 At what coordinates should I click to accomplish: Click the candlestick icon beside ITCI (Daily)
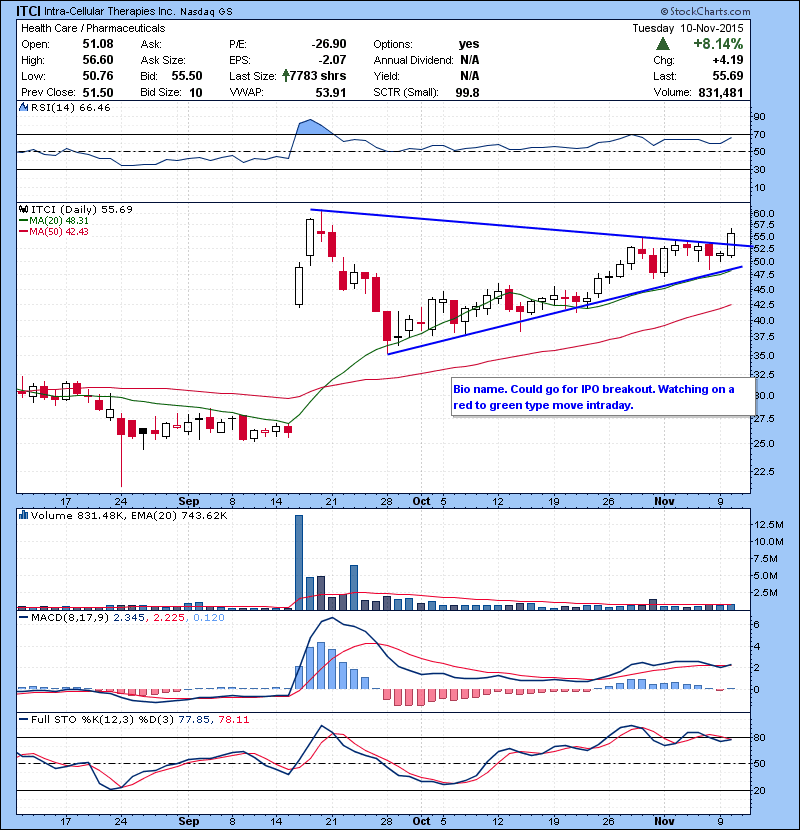click(x=23, y=209)
